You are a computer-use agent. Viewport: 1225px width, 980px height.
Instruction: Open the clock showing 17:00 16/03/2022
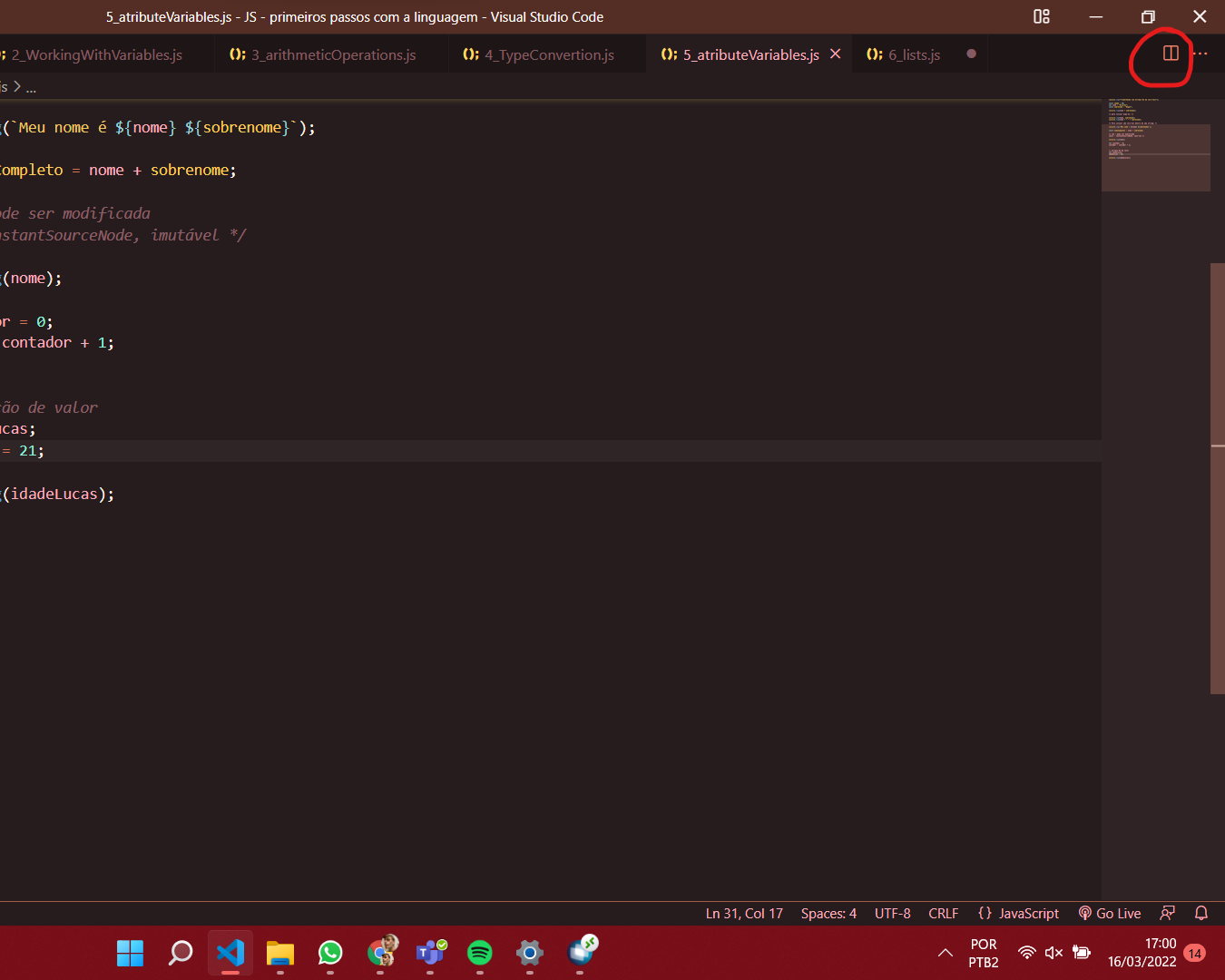coord(1142,953)
